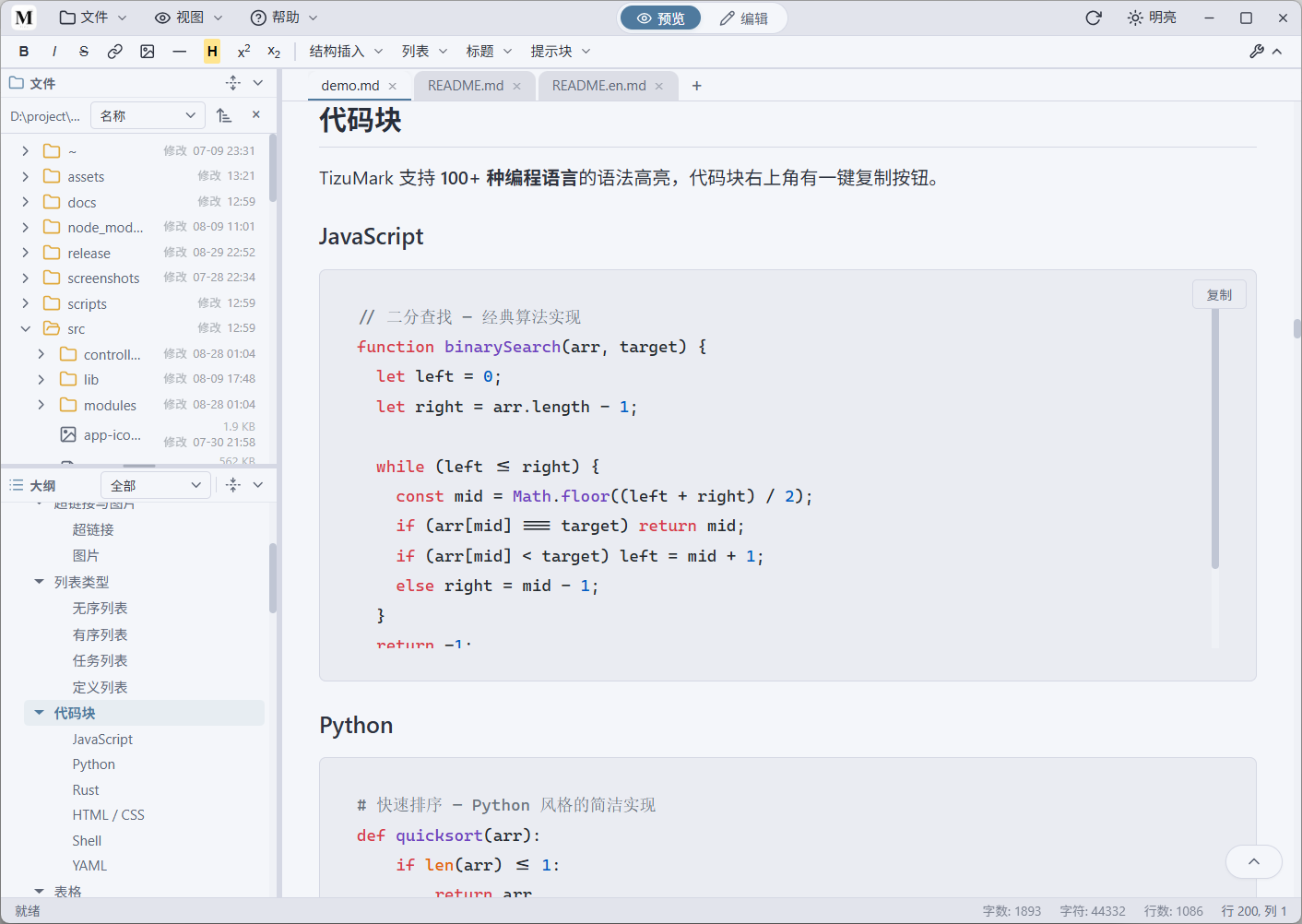Add a new tab with plus icon
The image size is (1302, 924).
click(x=697, y=86)
